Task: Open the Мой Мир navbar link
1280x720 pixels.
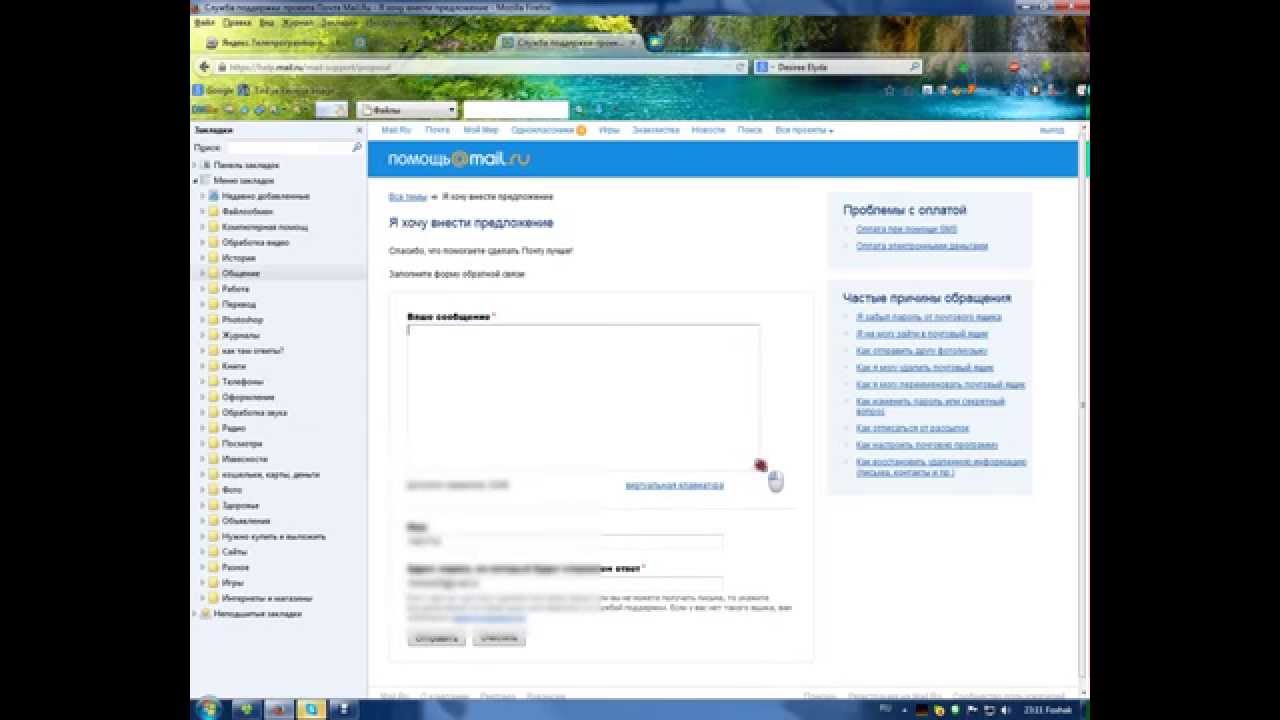Action: (480, 130)
